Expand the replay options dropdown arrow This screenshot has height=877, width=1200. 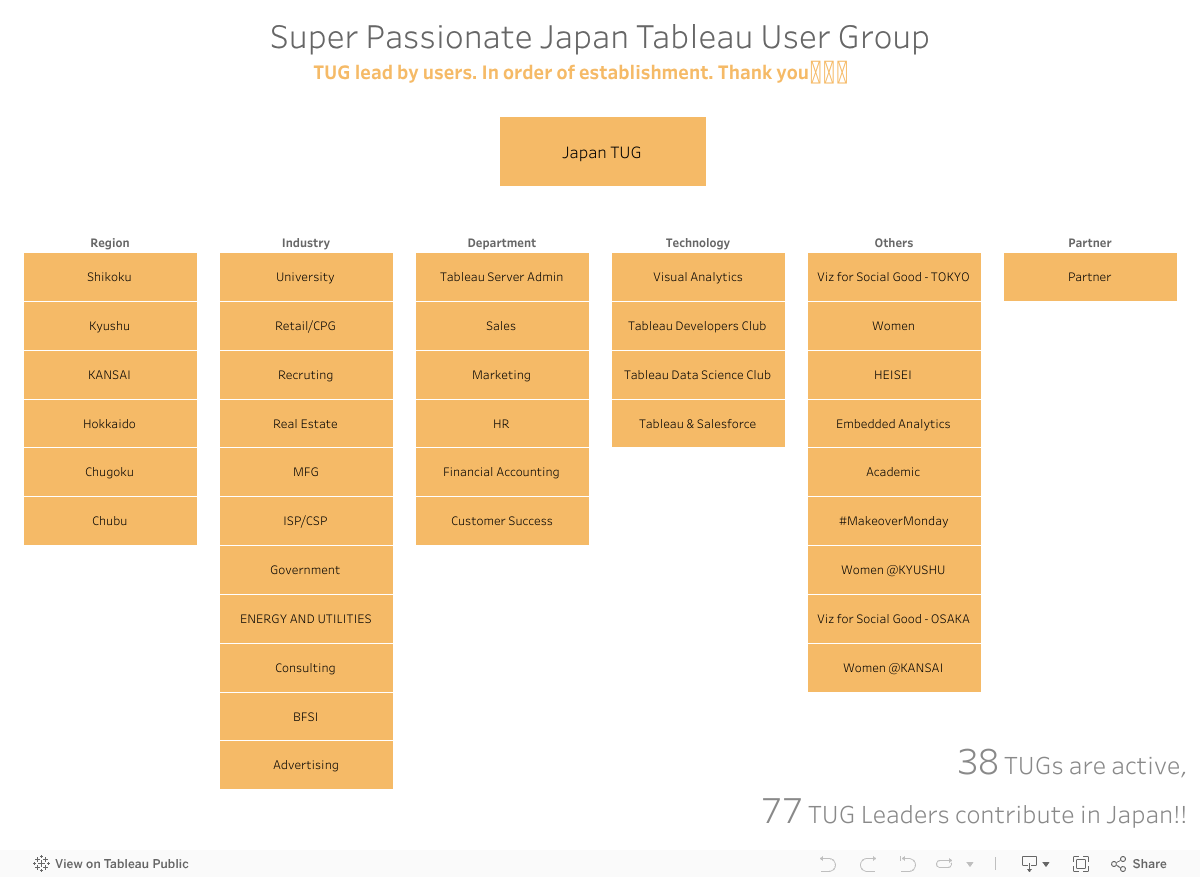(x=970, y=864)
